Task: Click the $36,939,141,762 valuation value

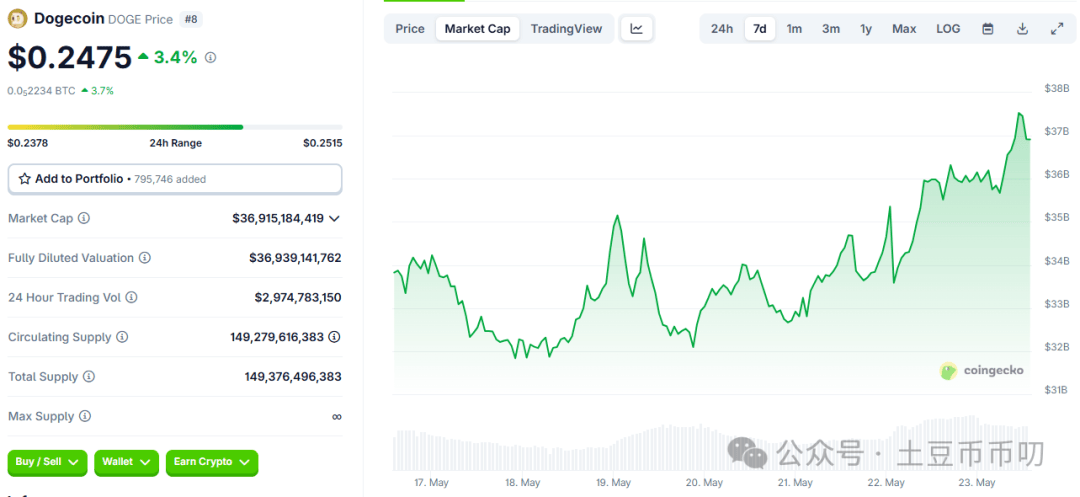Action: coord(295,258)
